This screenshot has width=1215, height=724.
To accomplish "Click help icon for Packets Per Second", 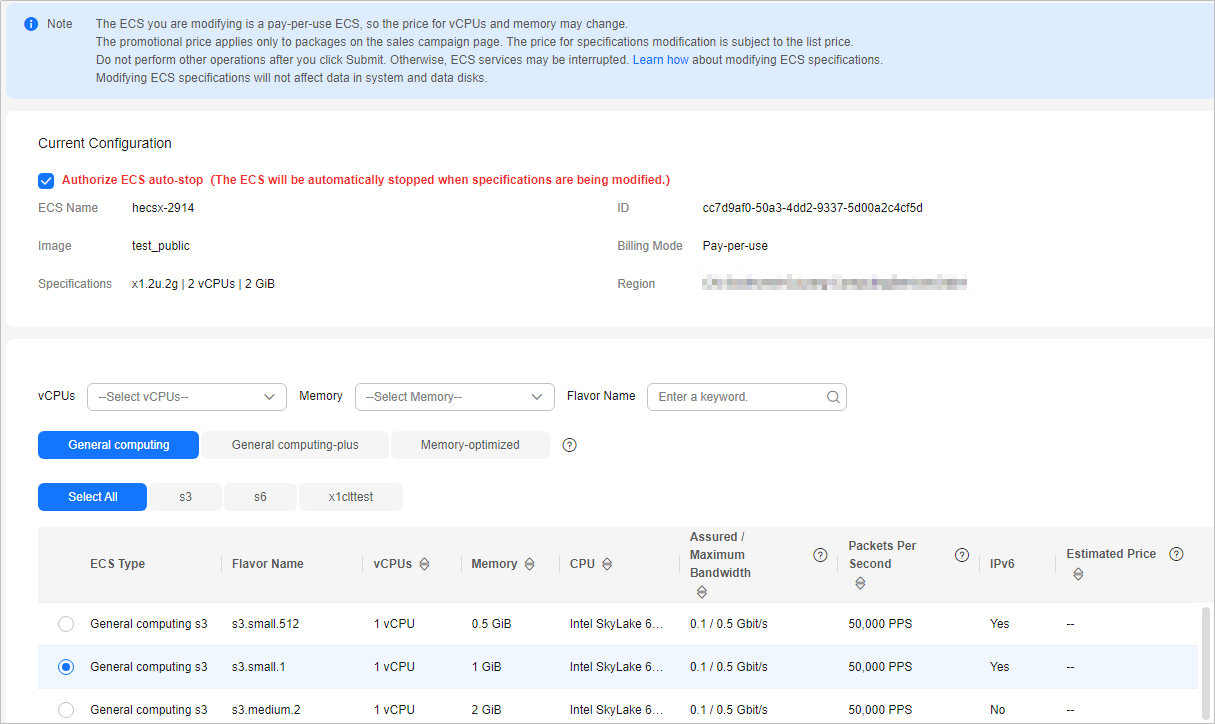I will pyautogui.click(x=962, y=555).
